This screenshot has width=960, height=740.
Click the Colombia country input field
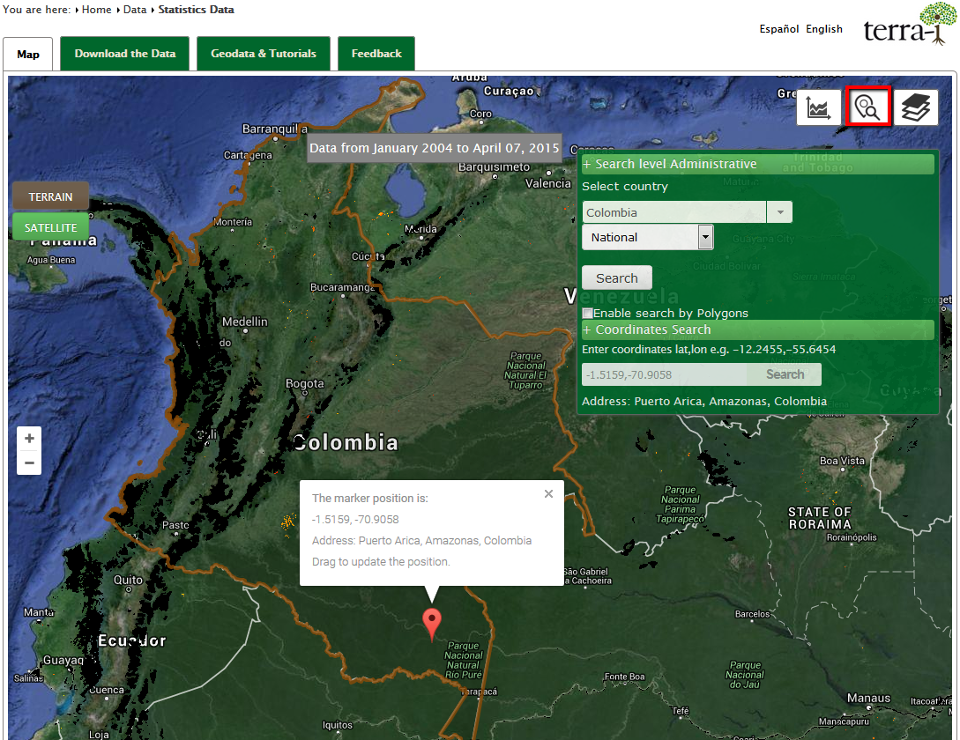tap(675, 212)
